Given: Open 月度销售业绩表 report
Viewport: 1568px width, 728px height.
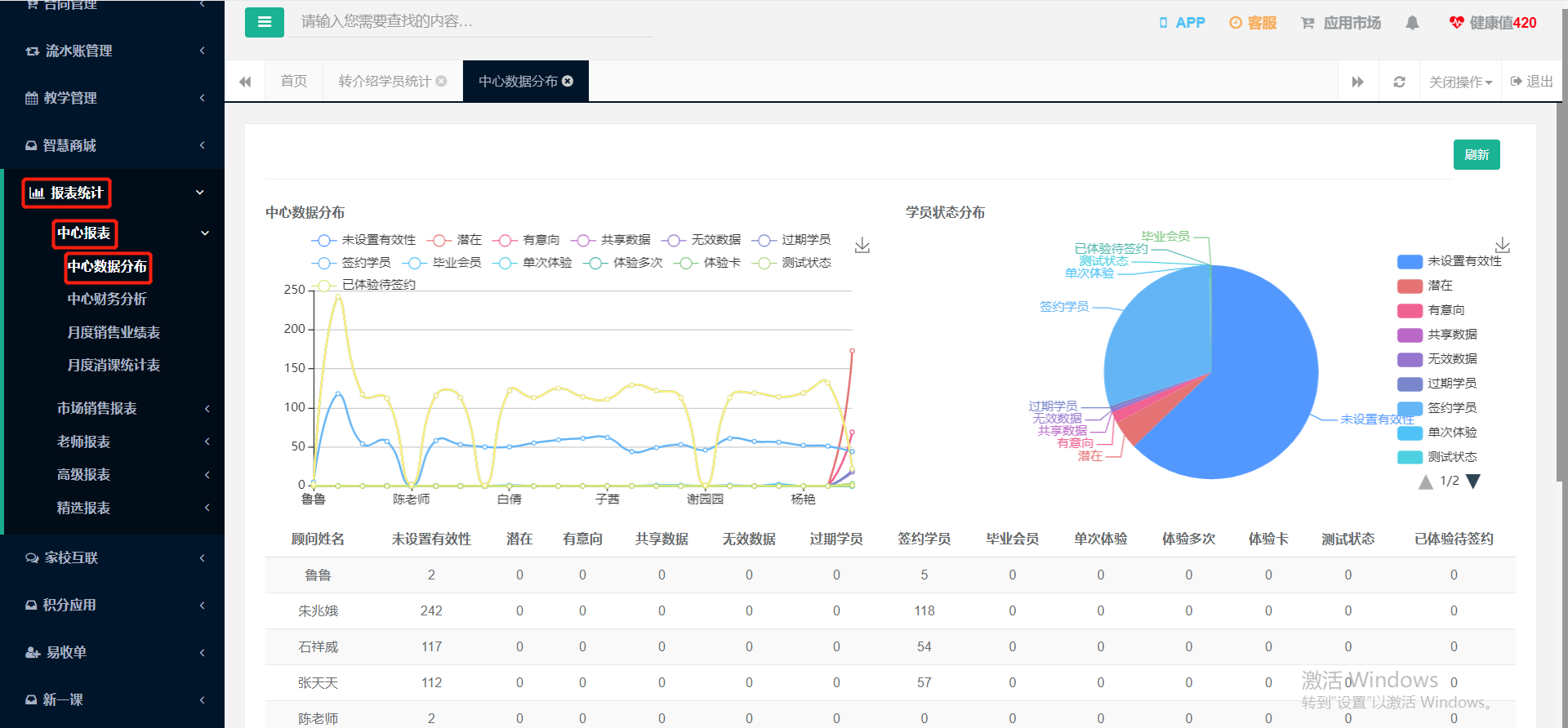Looking at the screenshot, I should (114, 332).
